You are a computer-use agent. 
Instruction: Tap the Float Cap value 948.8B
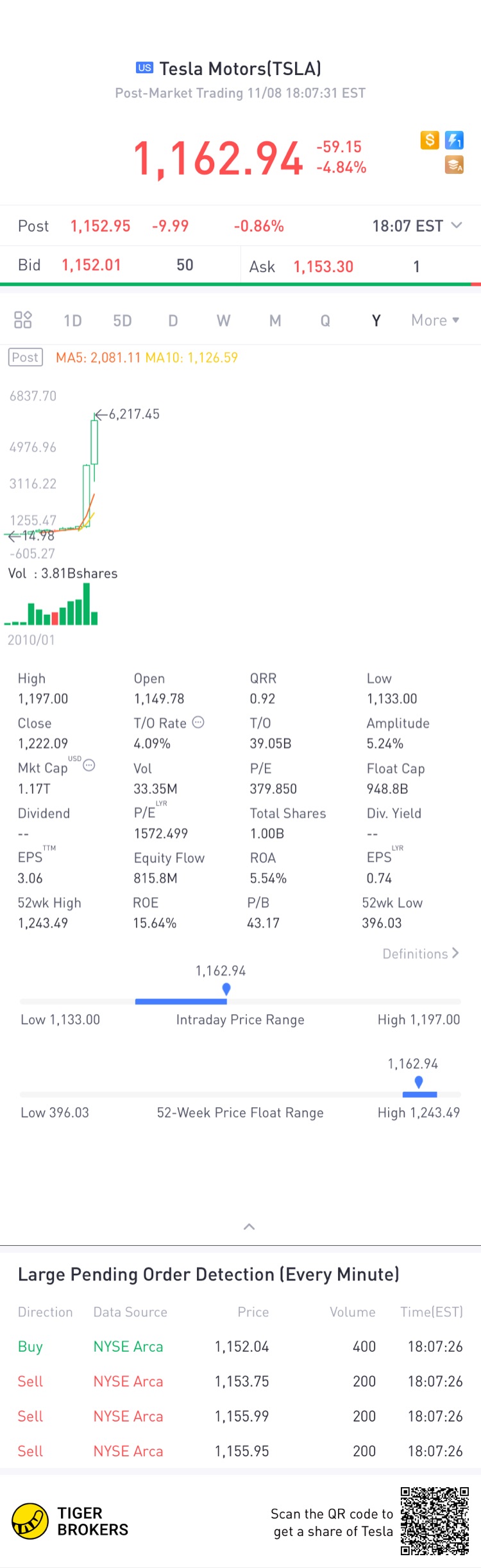[387, 789]
